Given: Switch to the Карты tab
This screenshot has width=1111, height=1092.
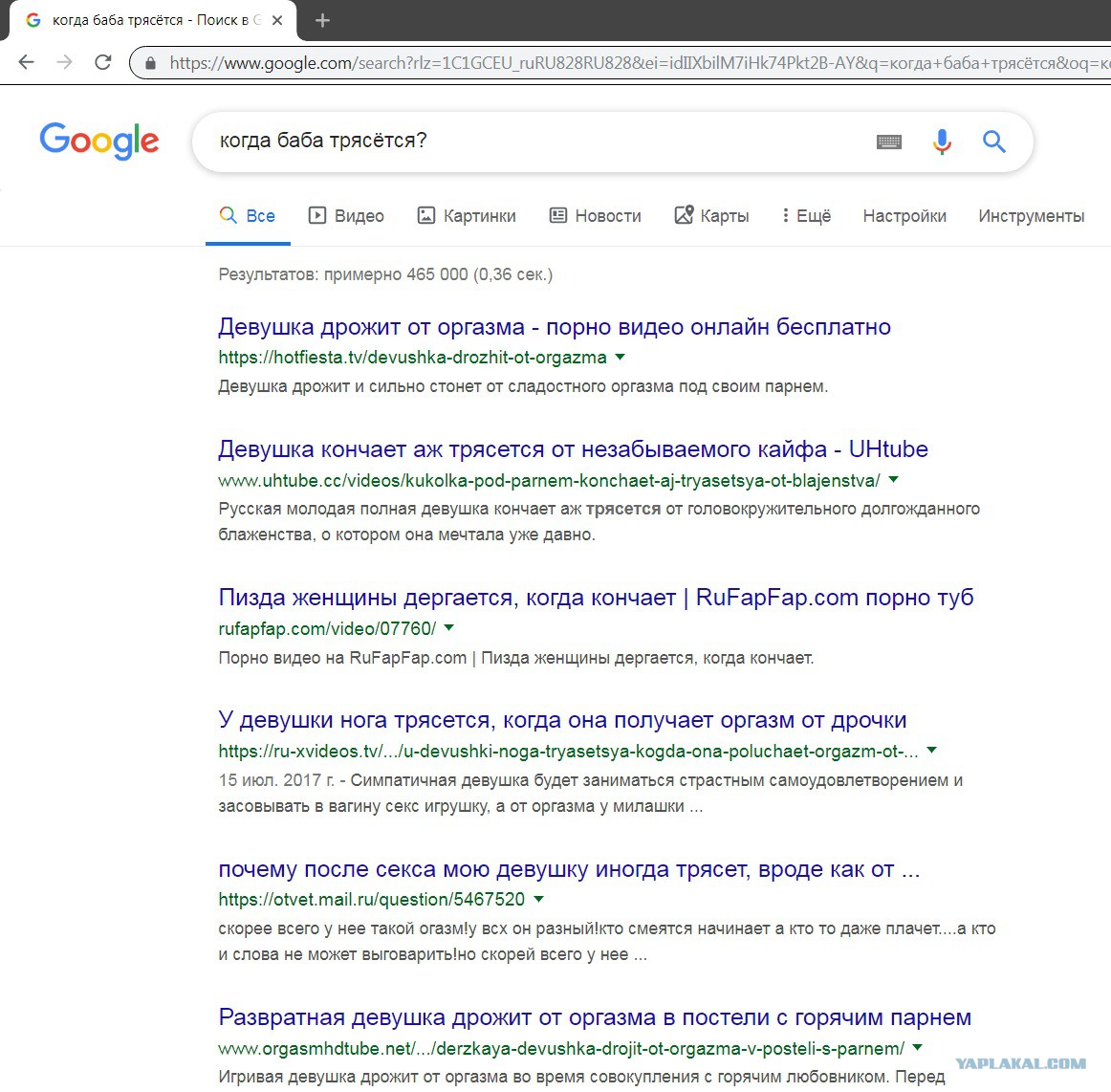Looking at the screenshot, I should [x=711, y=215].
